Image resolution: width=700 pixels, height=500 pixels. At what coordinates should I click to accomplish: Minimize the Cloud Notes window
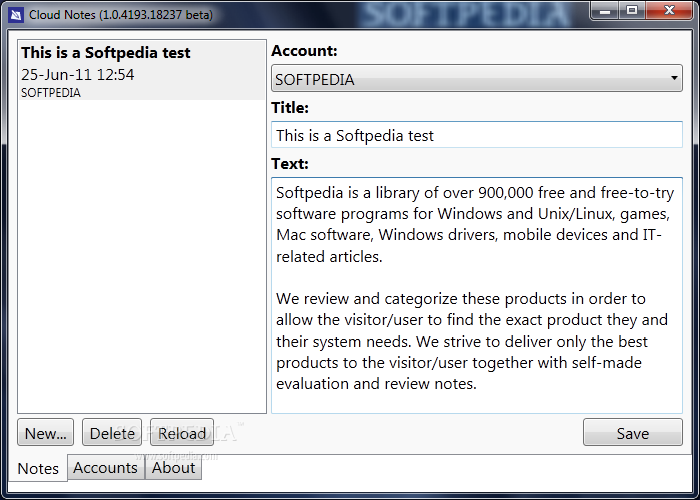click(x=605, y=10)
